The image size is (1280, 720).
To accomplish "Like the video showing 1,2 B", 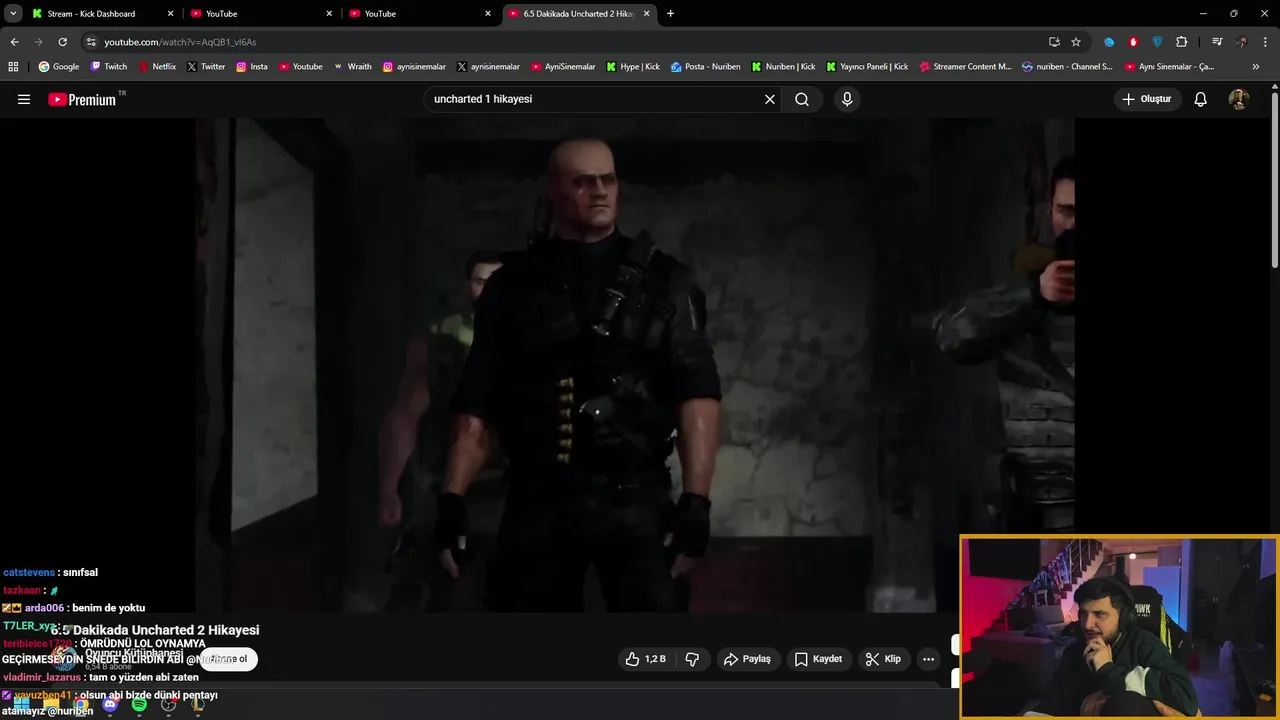I will pyautogui.click(x=646, y=659).
